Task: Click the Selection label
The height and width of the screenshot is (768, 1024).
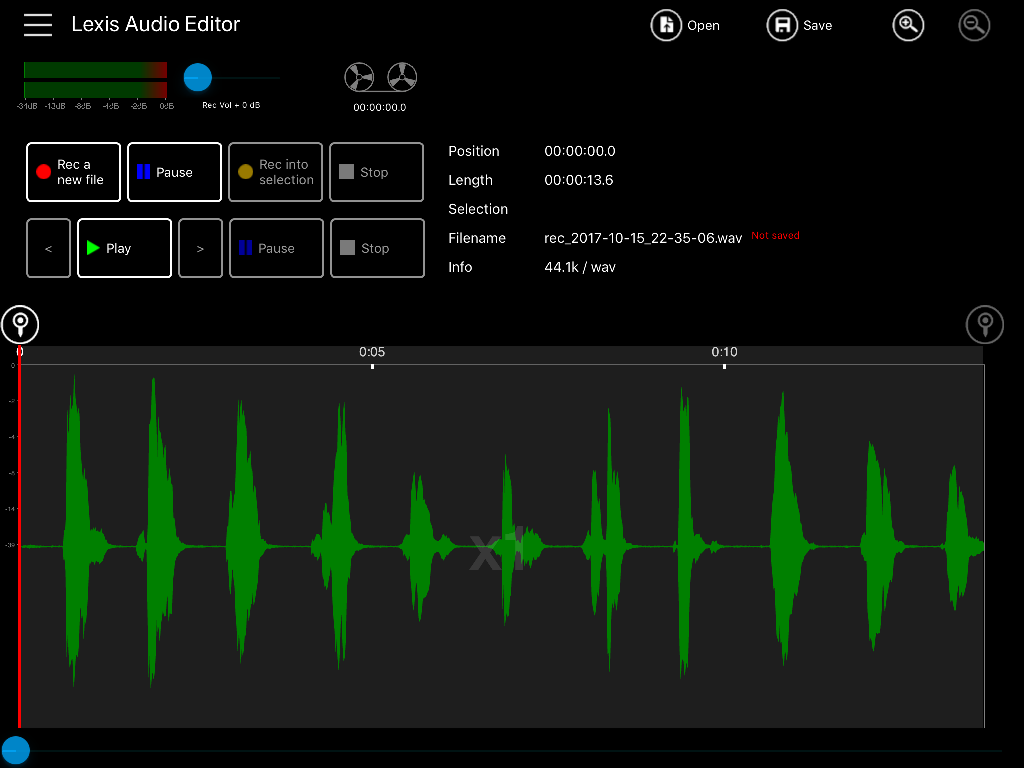Action: pyautogui.click(x=478, y=209)
